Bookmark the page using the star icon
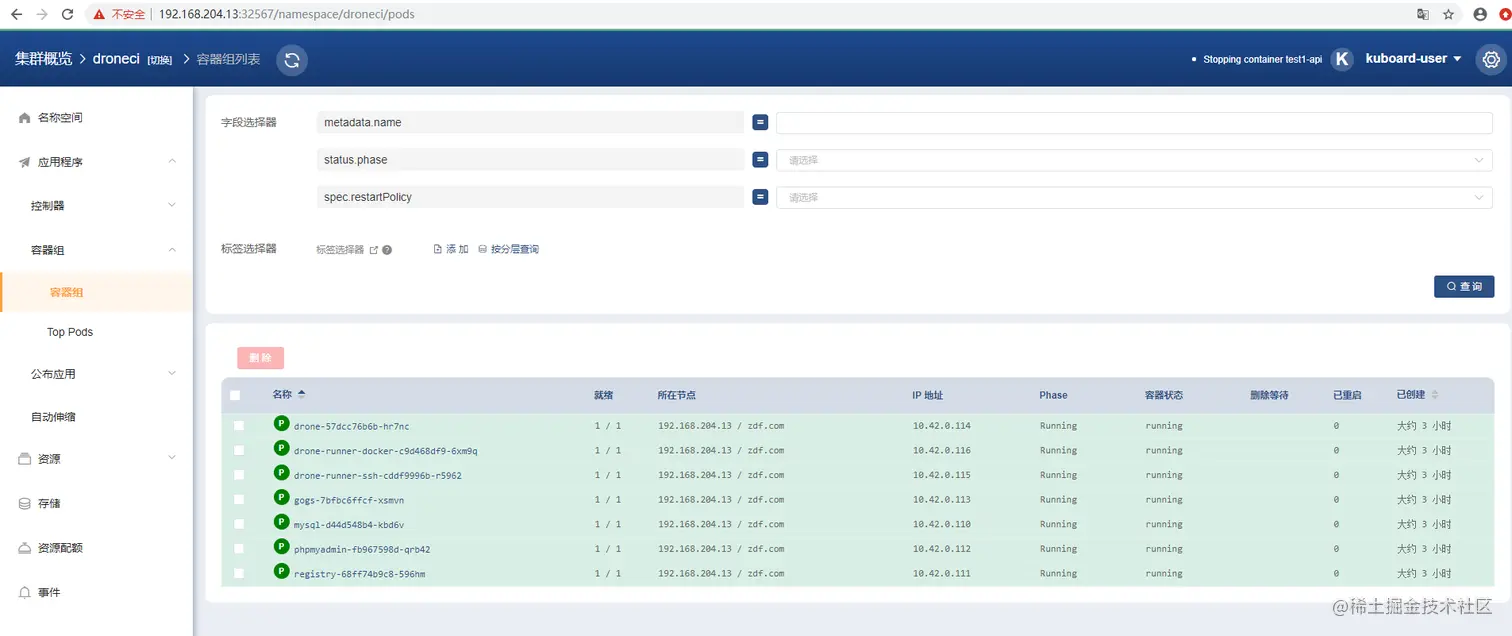 pos(1449,14)
